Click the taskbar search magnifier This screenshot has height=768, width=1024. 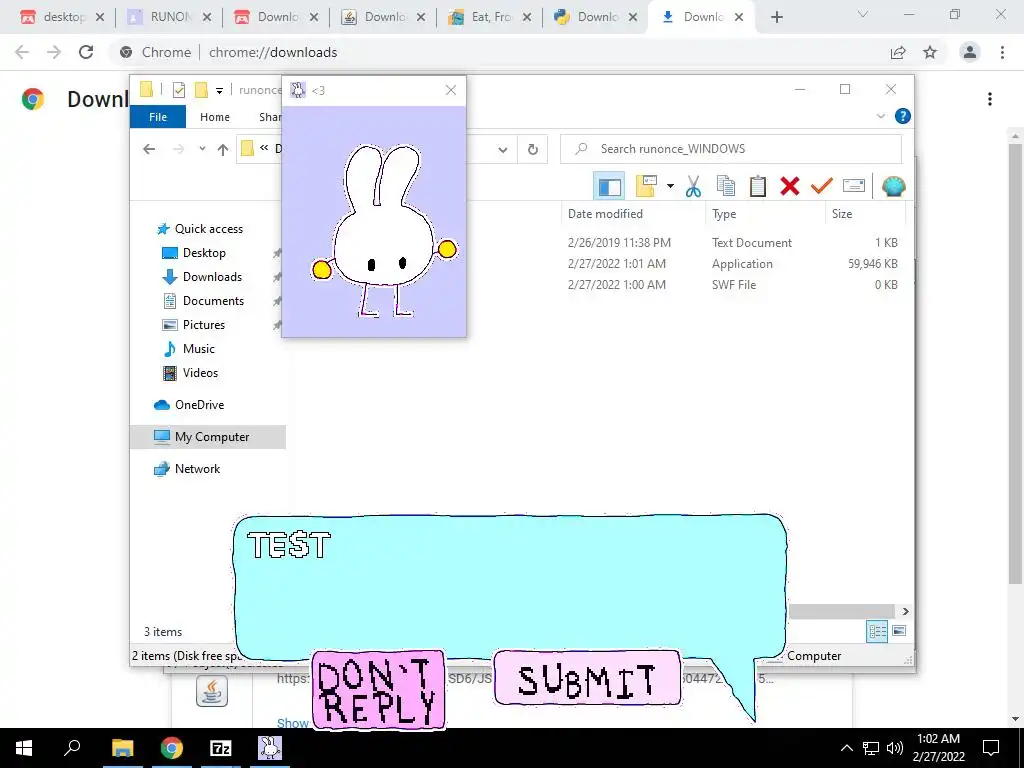(x=72, y=747)
